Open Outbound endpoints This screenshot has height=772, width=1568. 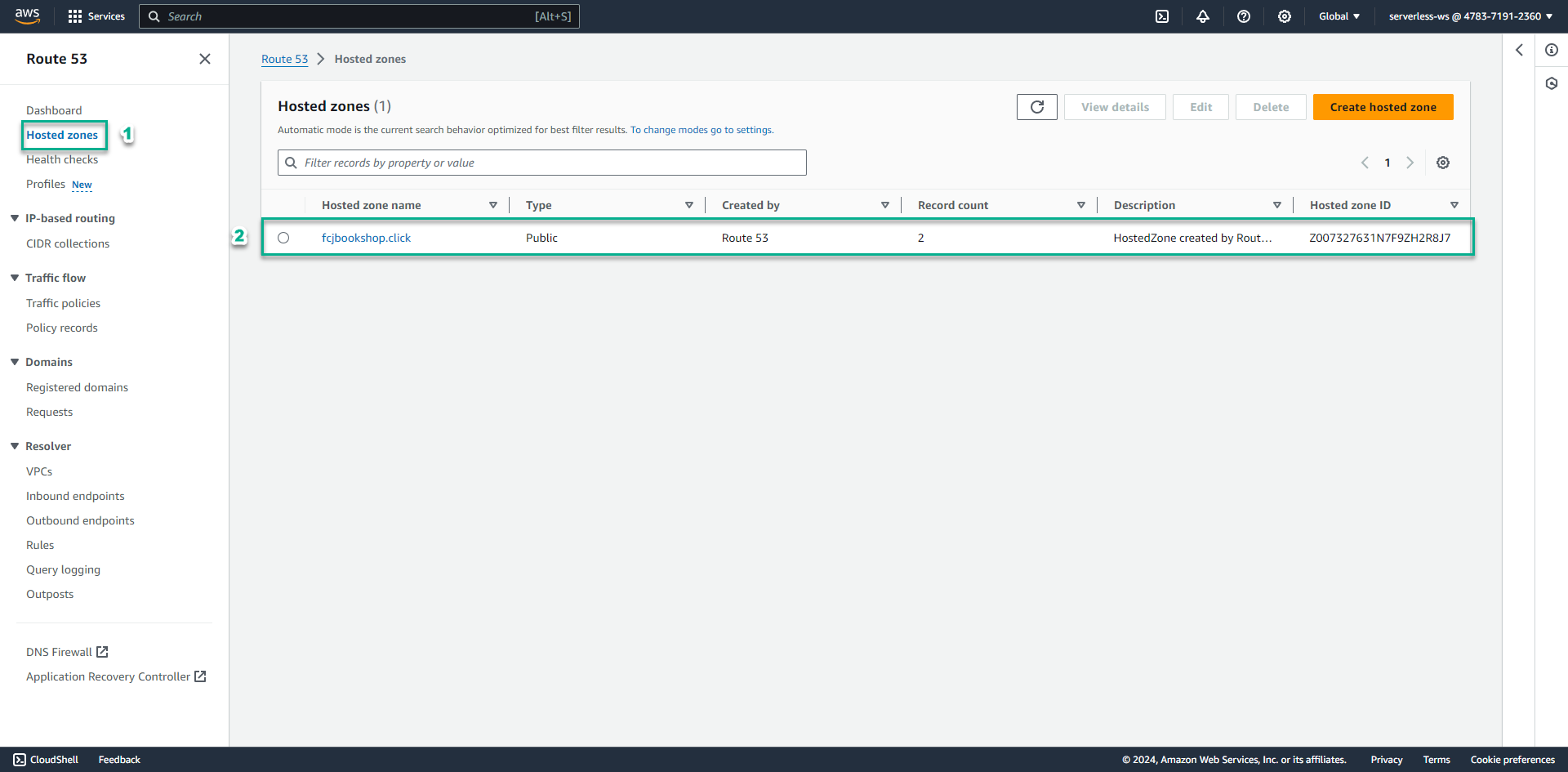coord(80,520)
